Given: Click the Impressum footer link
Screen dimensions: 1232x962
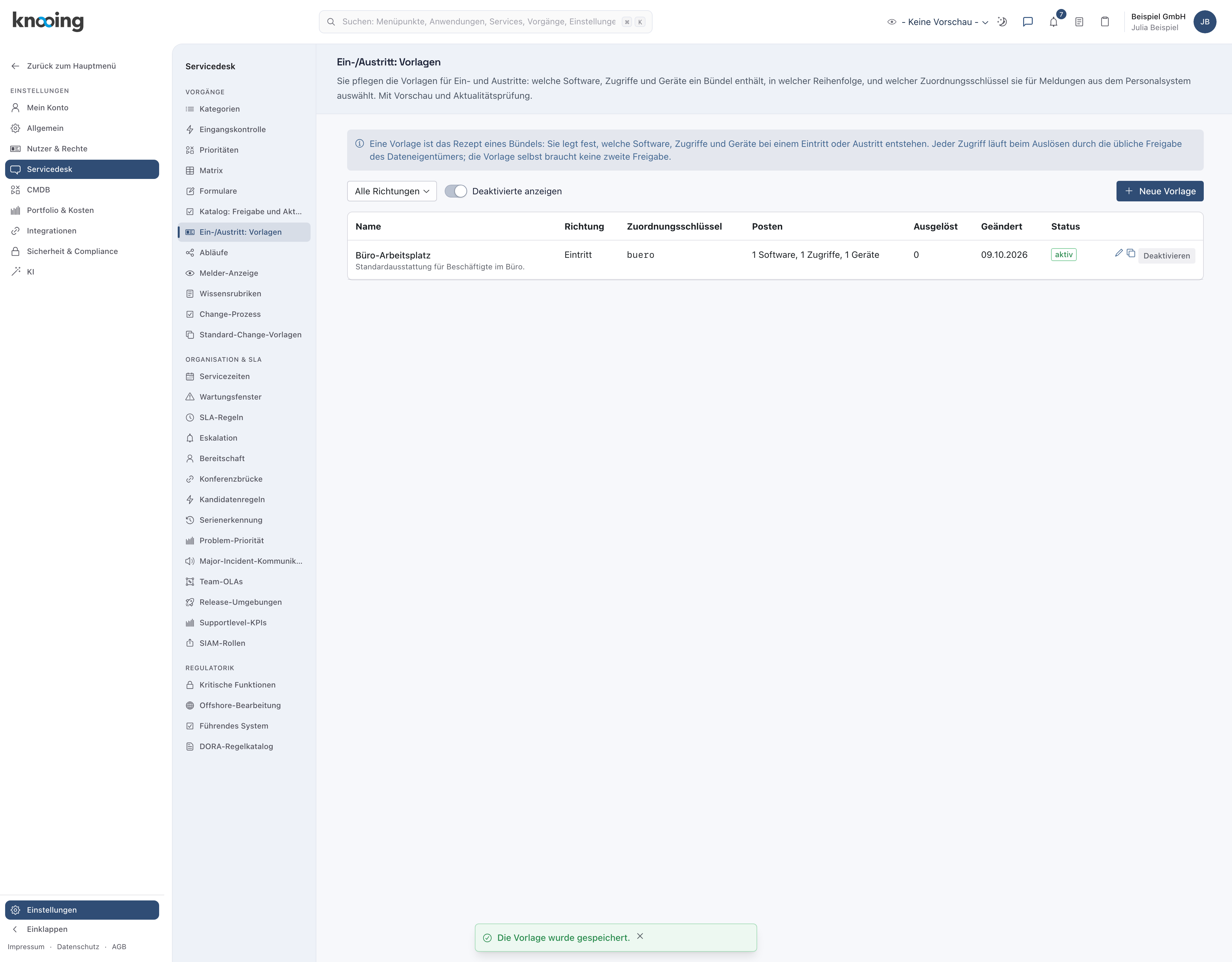Looking at the screenshot, I should (26, 947).
